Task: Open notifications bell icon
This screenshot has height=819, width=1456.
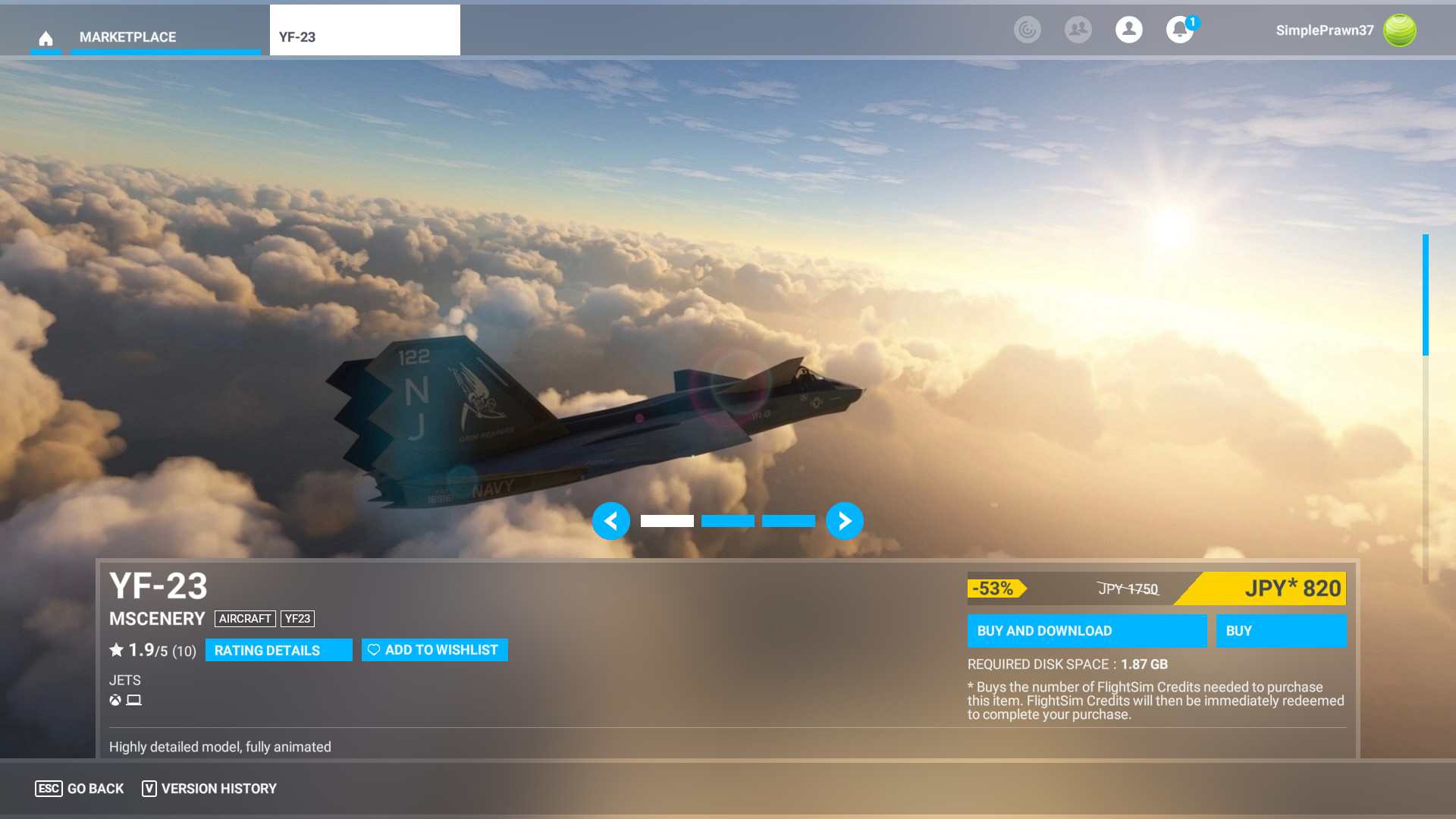Action: pyautogui.click(x=1180, y=30)
